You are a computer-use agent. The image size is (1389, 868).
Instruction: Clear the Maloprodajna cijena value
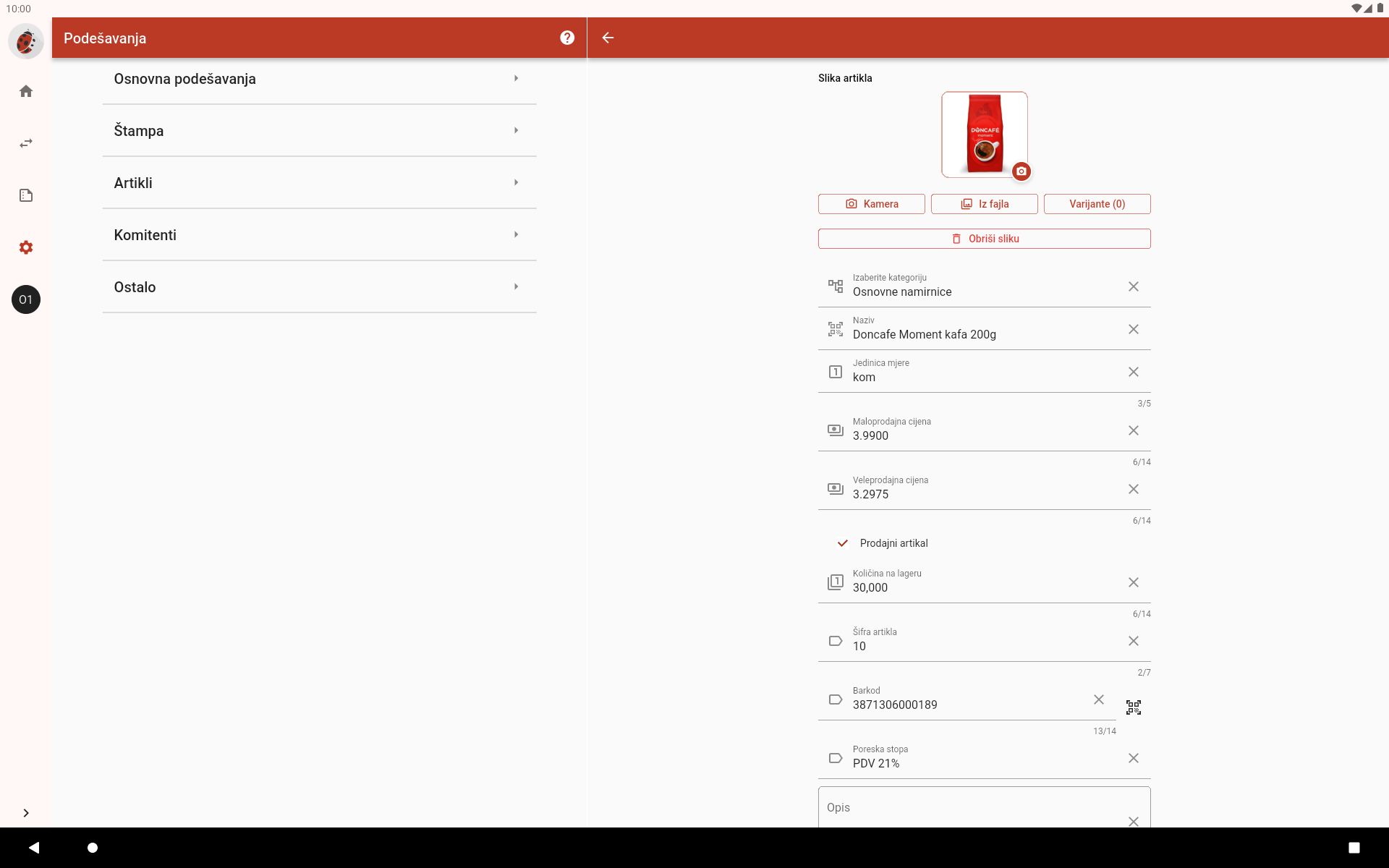coord(1134,430)
